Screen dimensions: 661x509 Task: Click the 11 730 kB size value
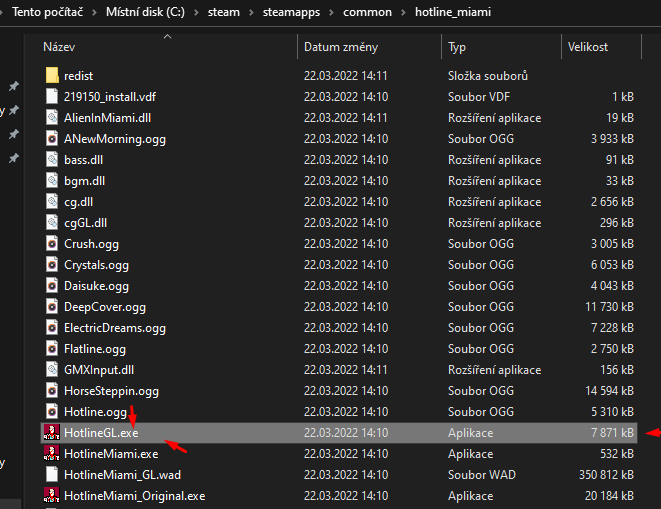(609, 307)
